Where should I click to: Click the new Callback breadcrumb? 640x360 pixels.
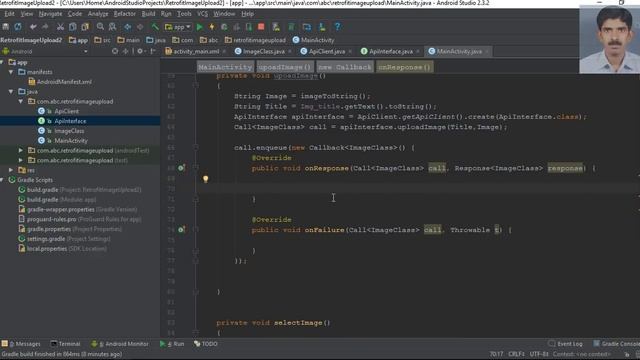tap(345, 67)
